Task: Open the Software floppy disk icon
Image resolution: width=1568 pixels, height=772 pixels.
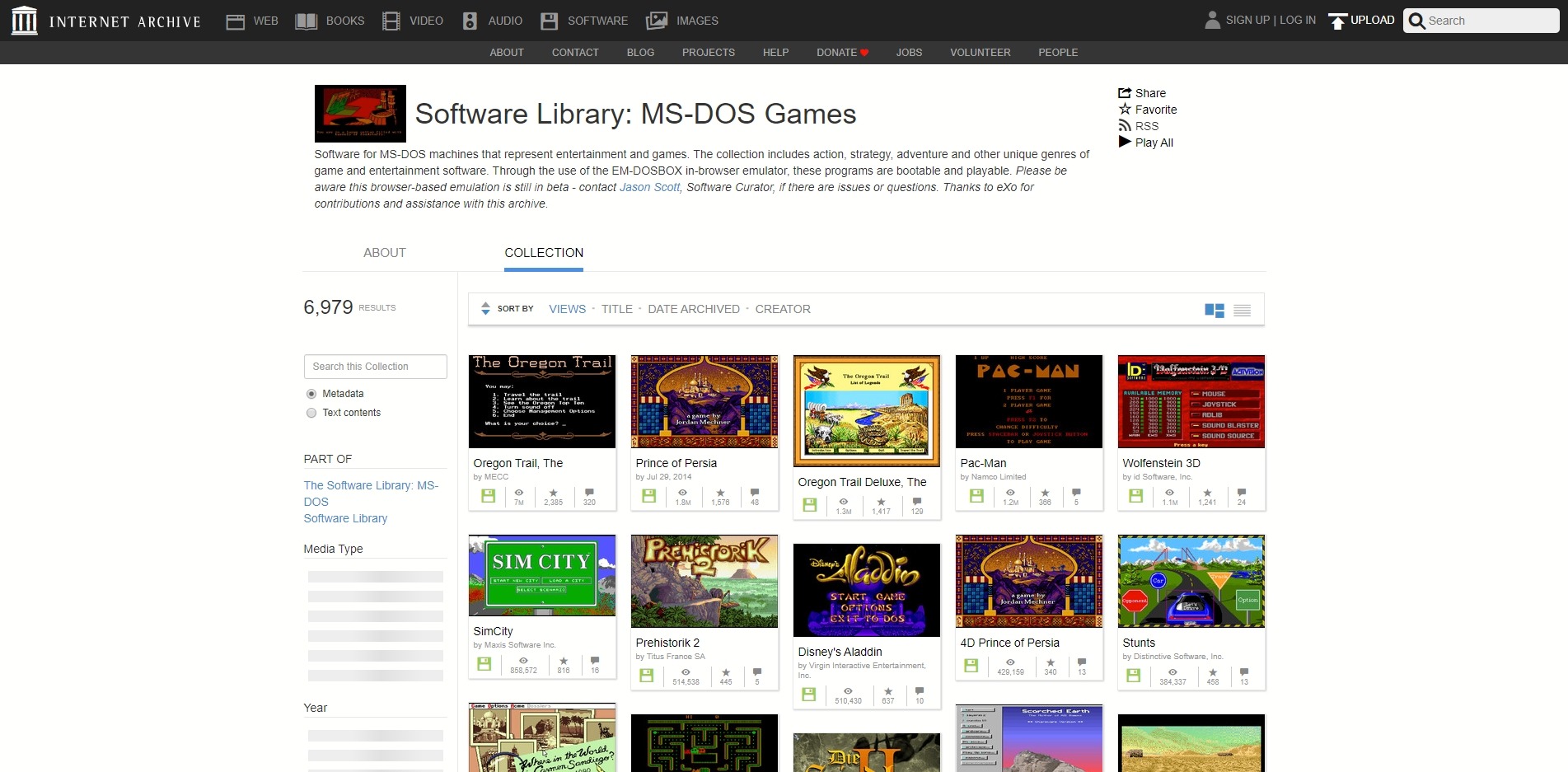Action: click(x=549, y=21)
